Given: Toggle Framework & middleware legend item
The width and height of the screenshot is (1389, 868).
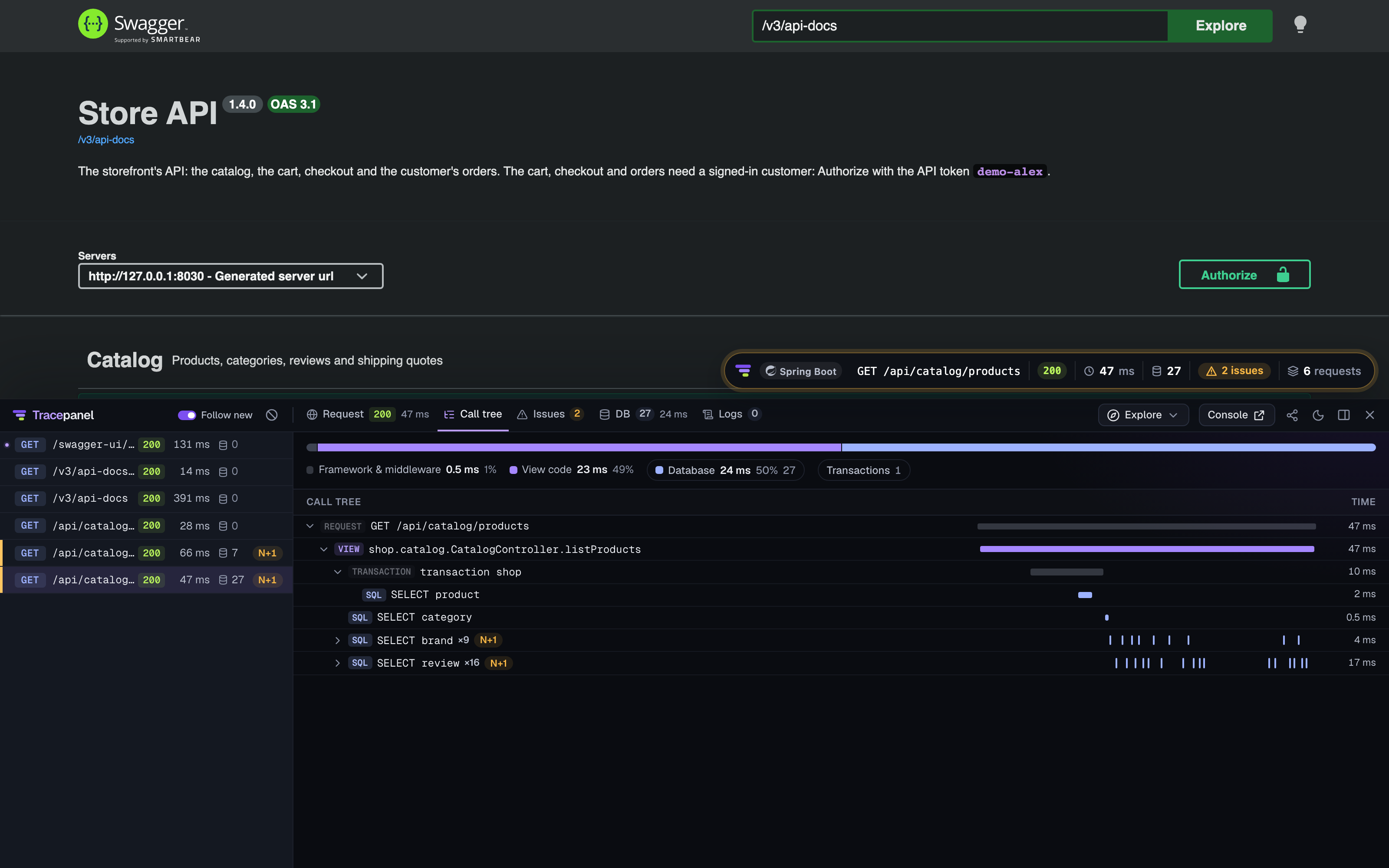Looking at the screenshot, I should tap(401, 470).
